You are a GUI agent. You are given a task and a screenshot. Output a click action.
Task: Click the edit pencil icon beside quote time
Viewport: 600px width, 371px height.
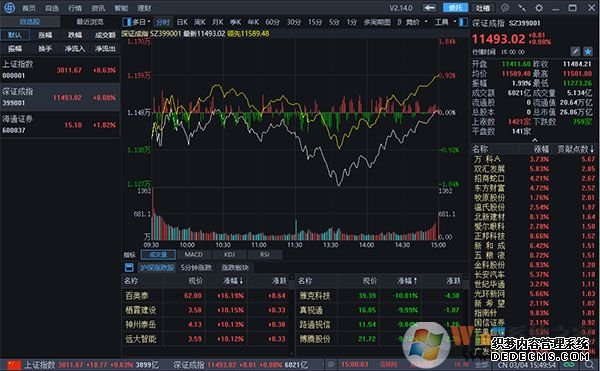click(x=575, y=51)
